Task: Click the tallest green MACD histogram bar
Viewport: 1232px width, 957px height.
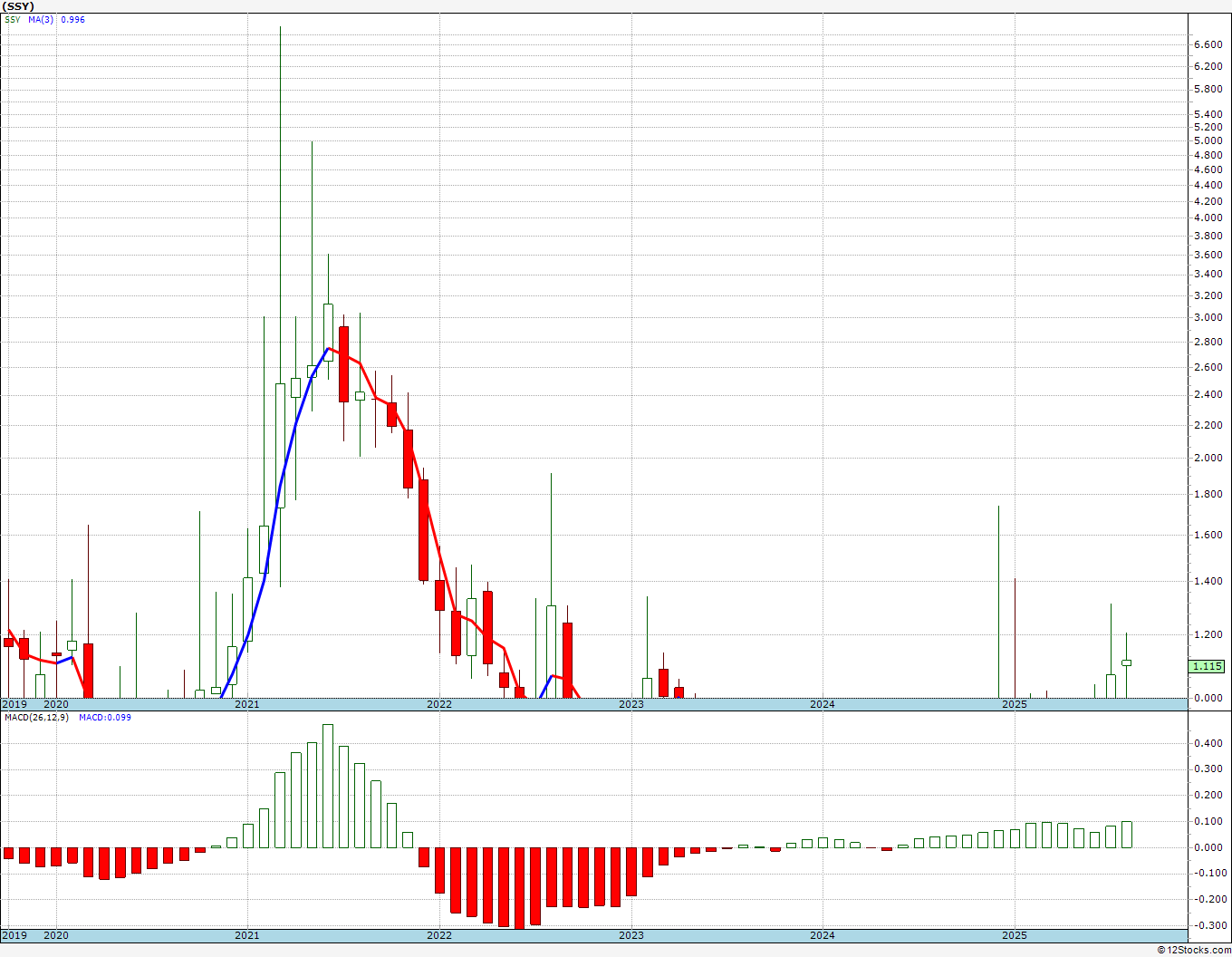Action: (328, 786)
